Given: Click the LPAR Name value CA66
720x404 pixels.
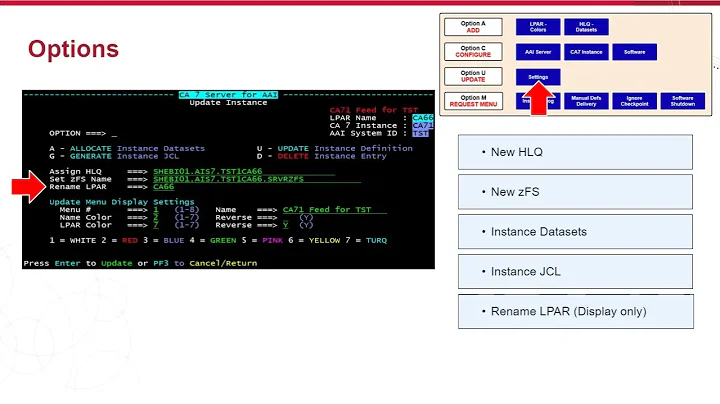Looking at the screenshot, I should tap(422, 118).
